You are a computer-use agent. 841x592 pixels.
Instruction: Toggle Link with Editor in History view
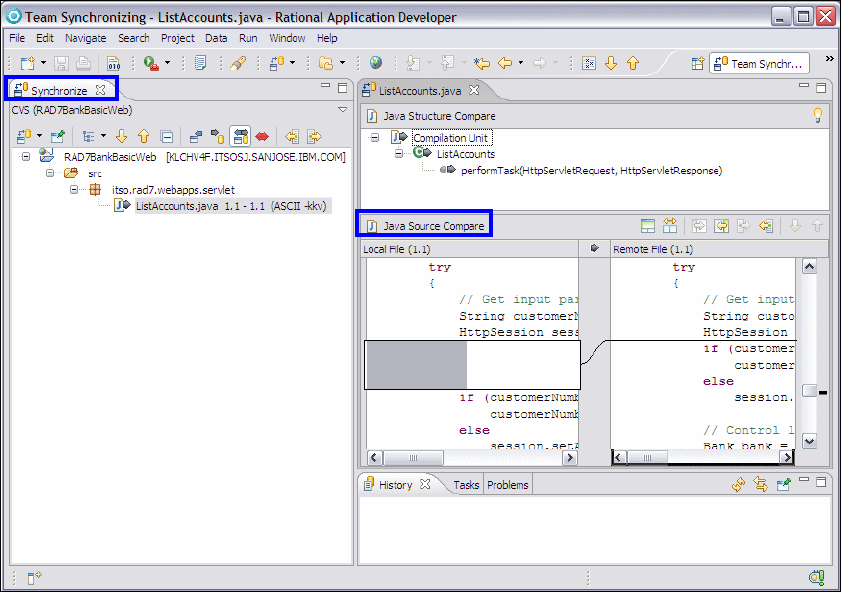761,485
